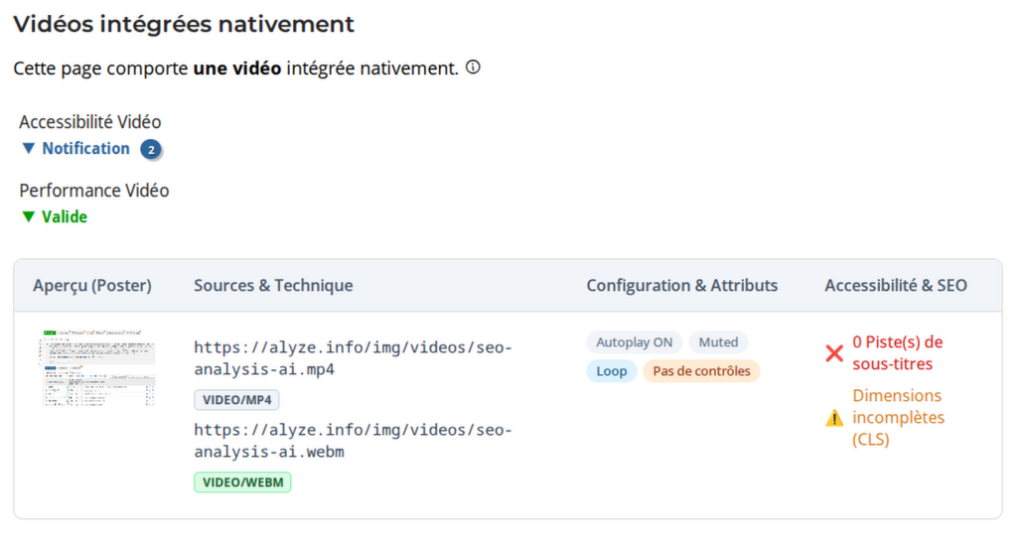1024x545 pixels.
Task: Click the green VIDEO/WEBM format badge
Action: [242, 483]
